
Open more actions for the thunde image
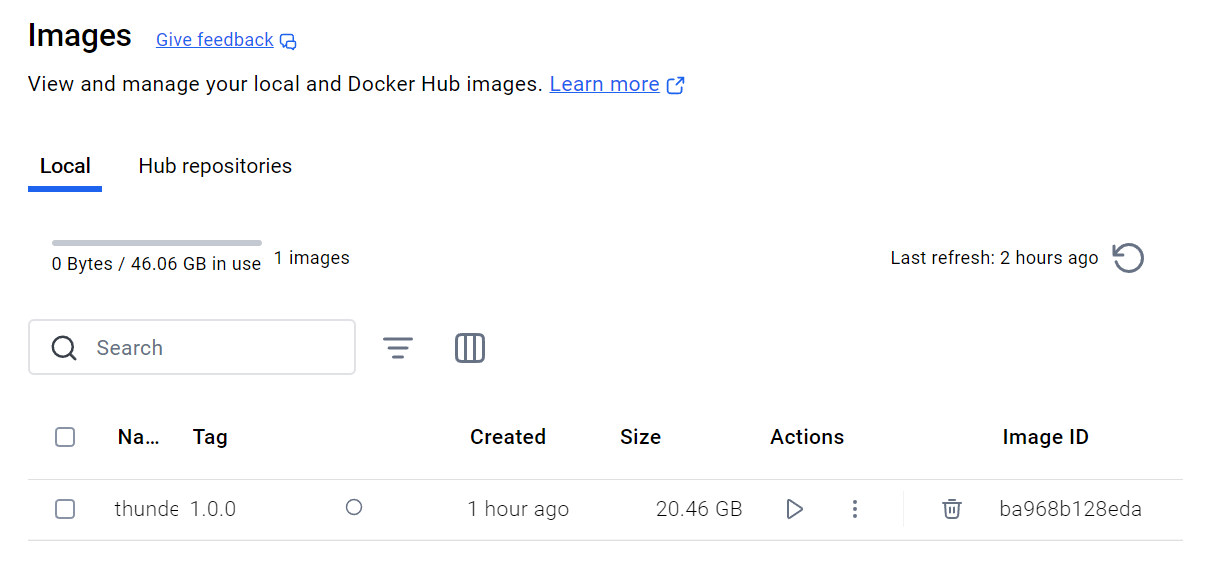pos(855,509)
